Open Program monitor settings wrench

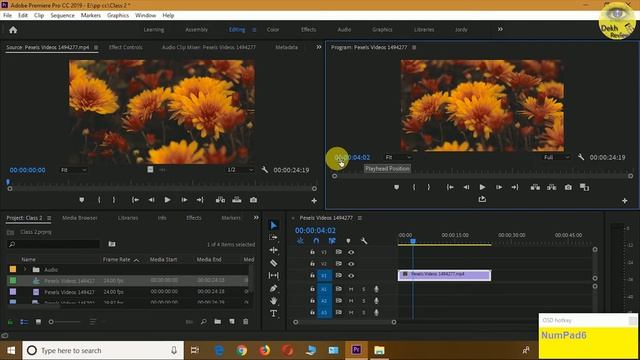tap(581, 157)
